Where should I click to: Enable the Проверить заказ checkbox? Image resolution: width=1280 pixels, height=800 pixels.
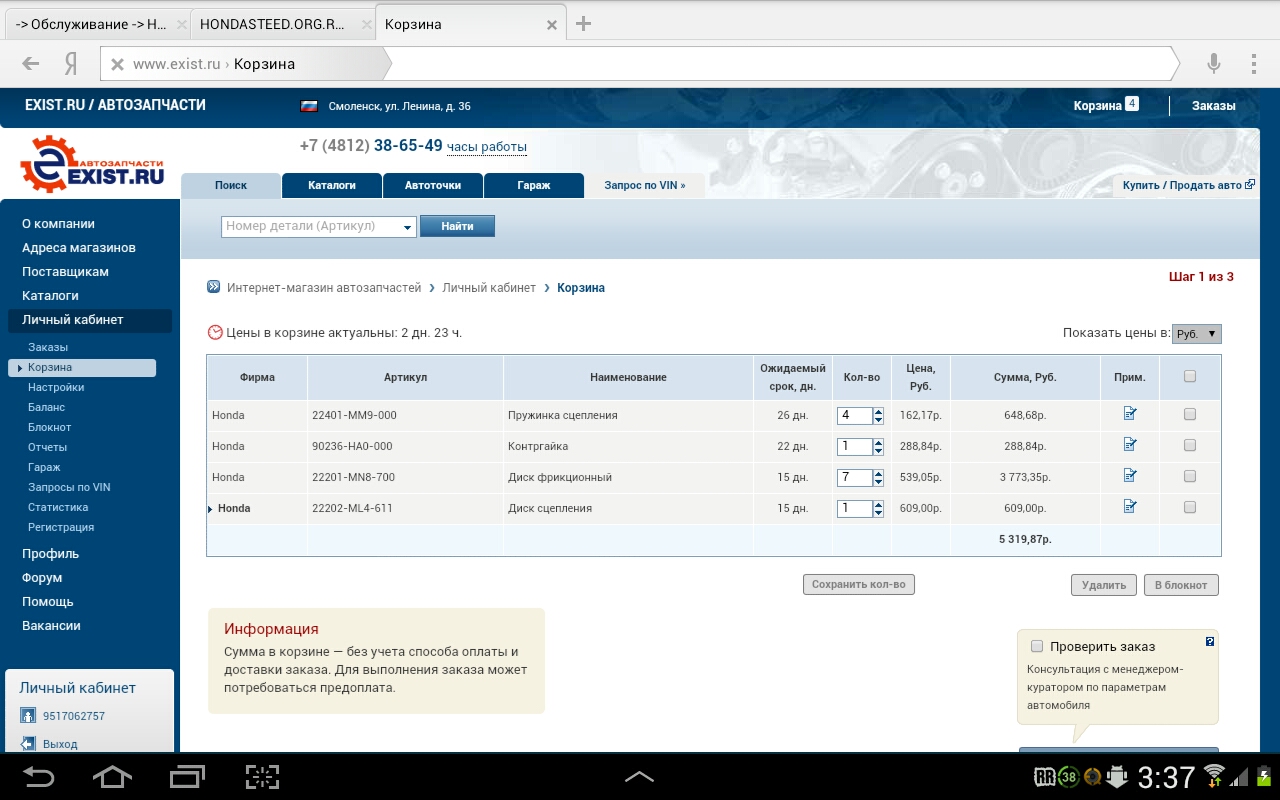click(x=1037, y=646)
